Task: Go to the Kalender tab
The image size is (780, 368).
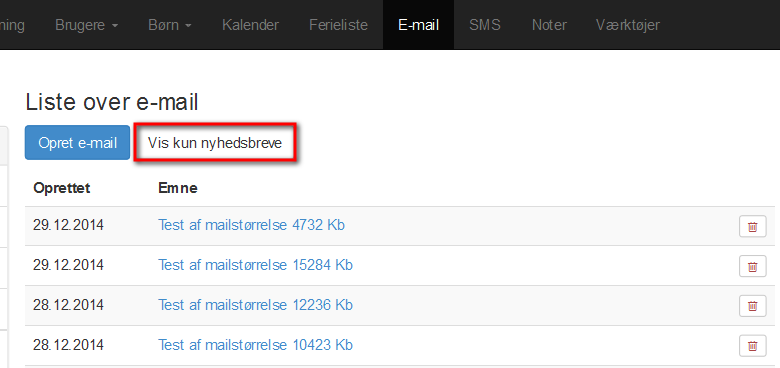Action: point(250,25)
